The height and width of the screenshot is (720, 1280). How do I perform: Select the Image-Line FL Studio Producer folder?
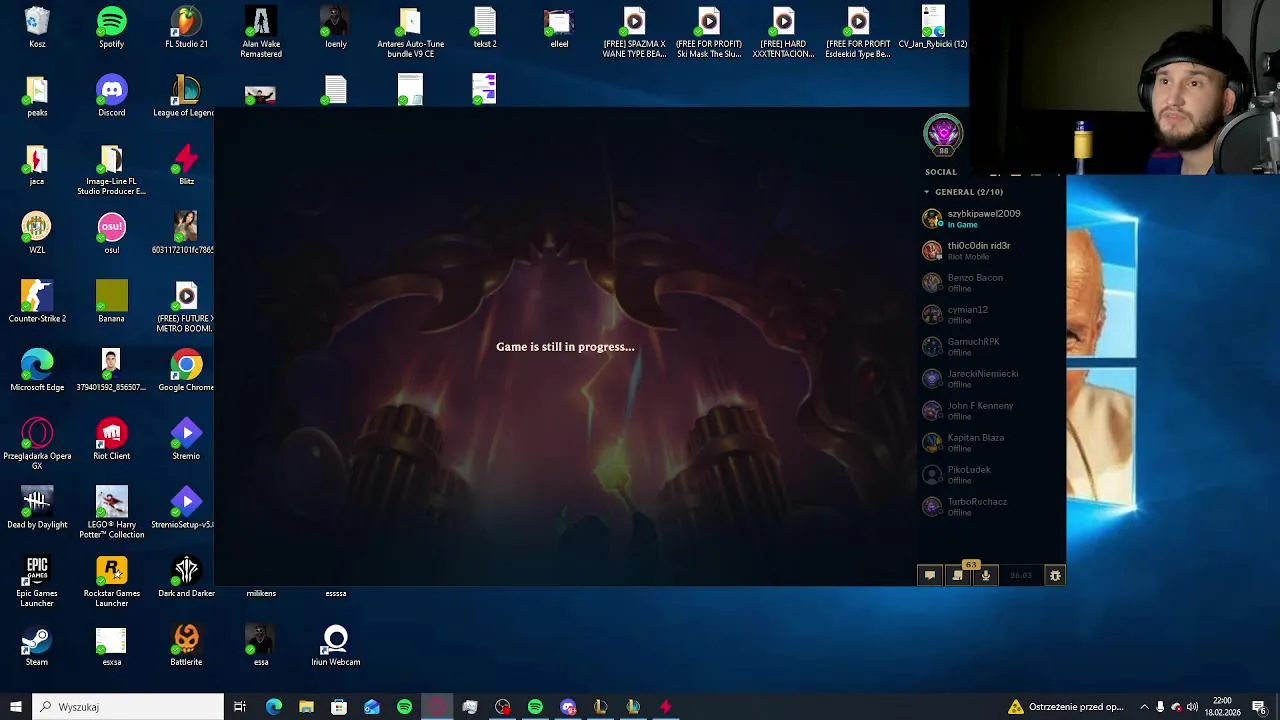111,170
